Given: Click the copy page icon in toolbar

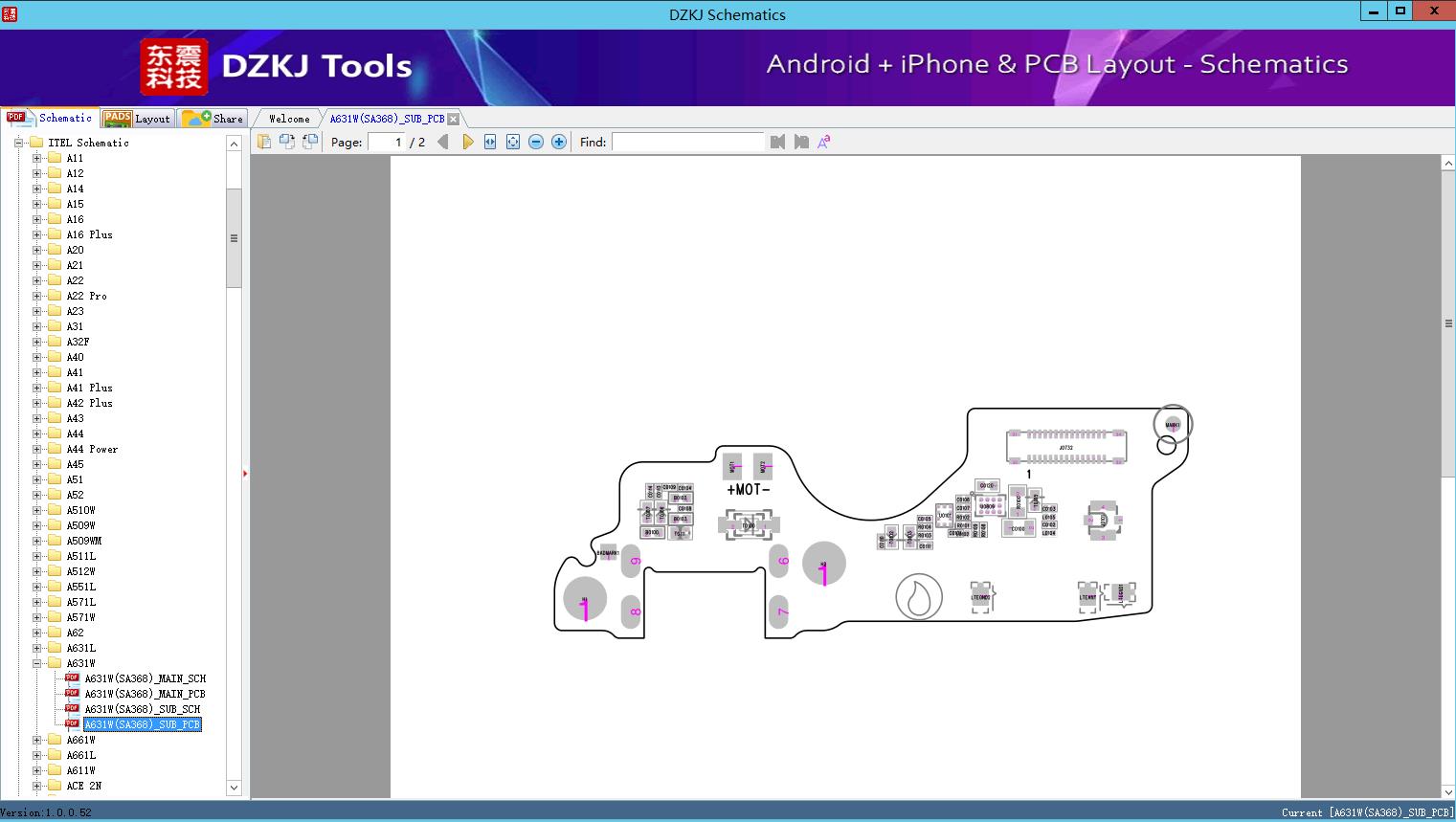Looking at the screenshot, I should (x=263, y=142).
